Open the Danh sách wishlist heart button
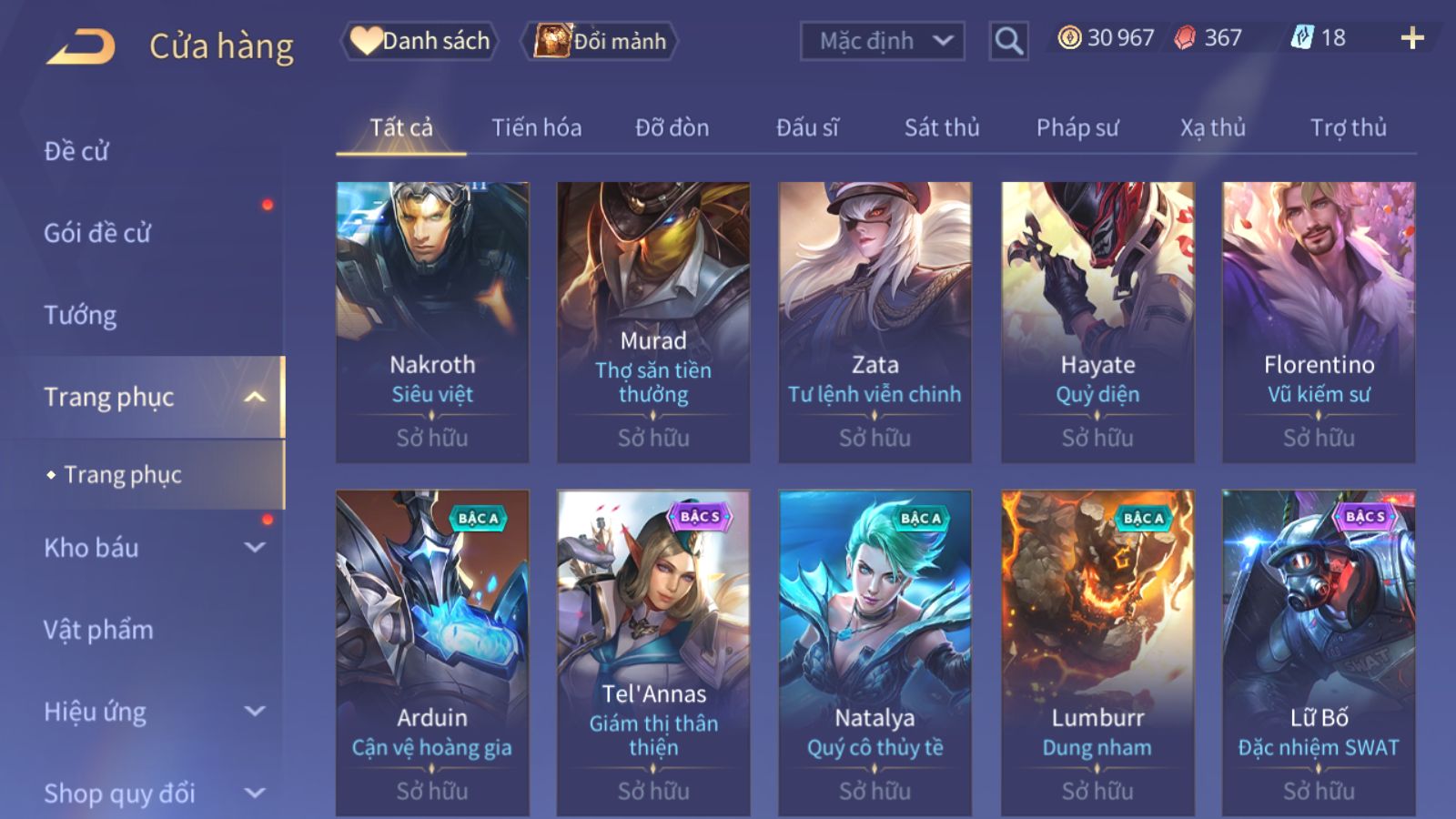 (420, 41)
